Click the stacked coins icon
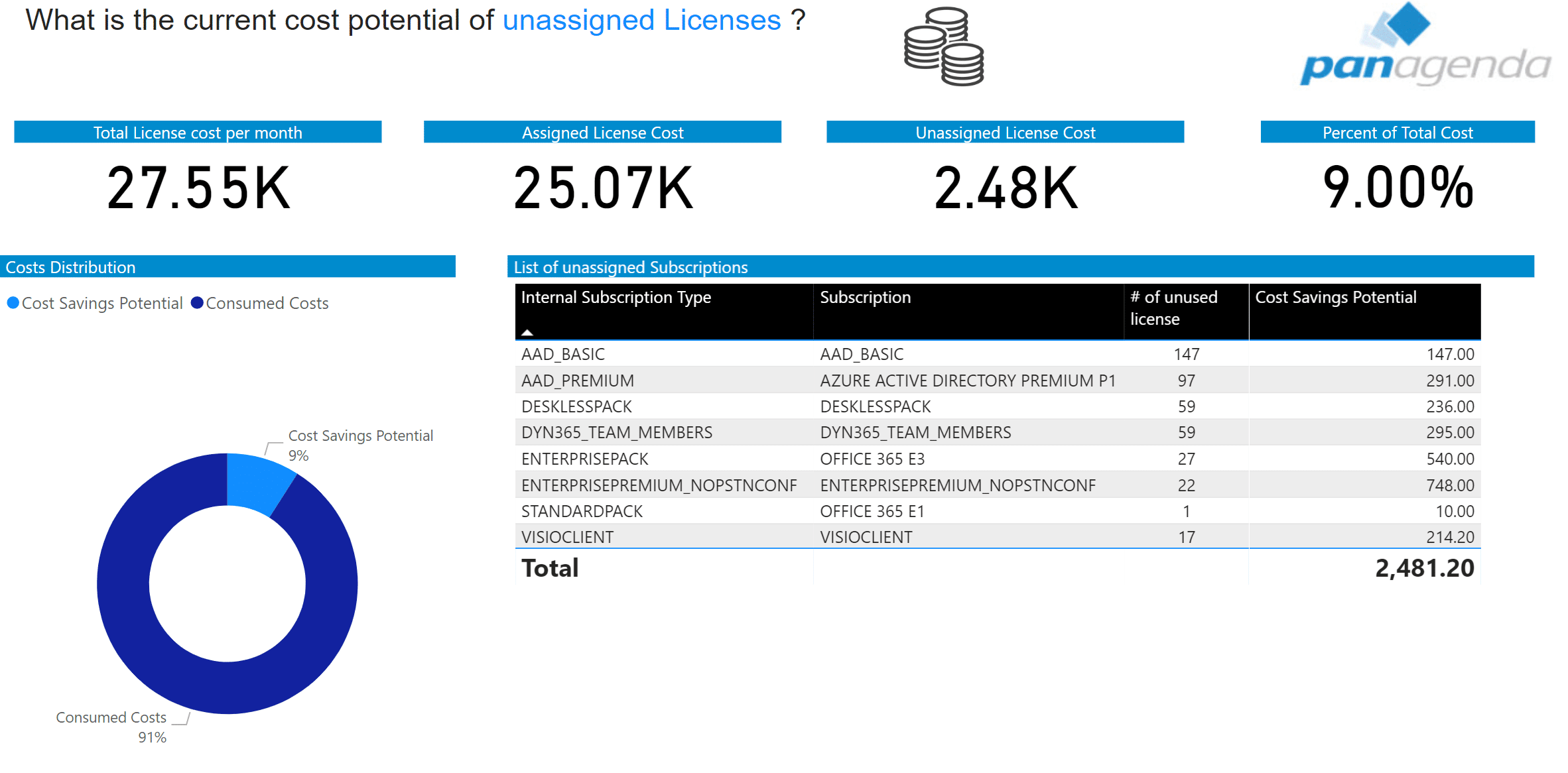Viewport: 1568px width, 773px height. pos(944,46)
